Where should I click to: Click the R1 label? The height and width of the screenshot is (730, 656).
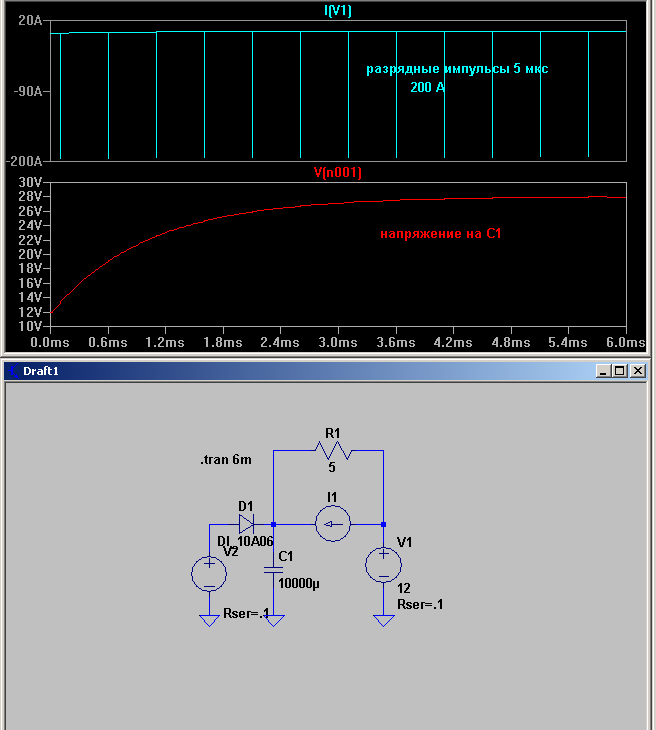pyautogui.click(x=332, y=433)
